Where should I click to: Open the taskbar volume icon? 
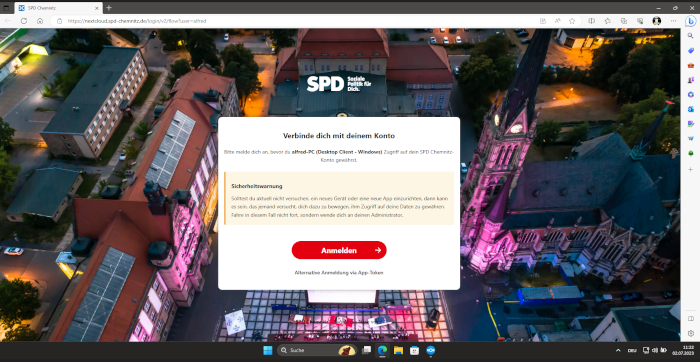pyautogui.click(x=655, y=350)
